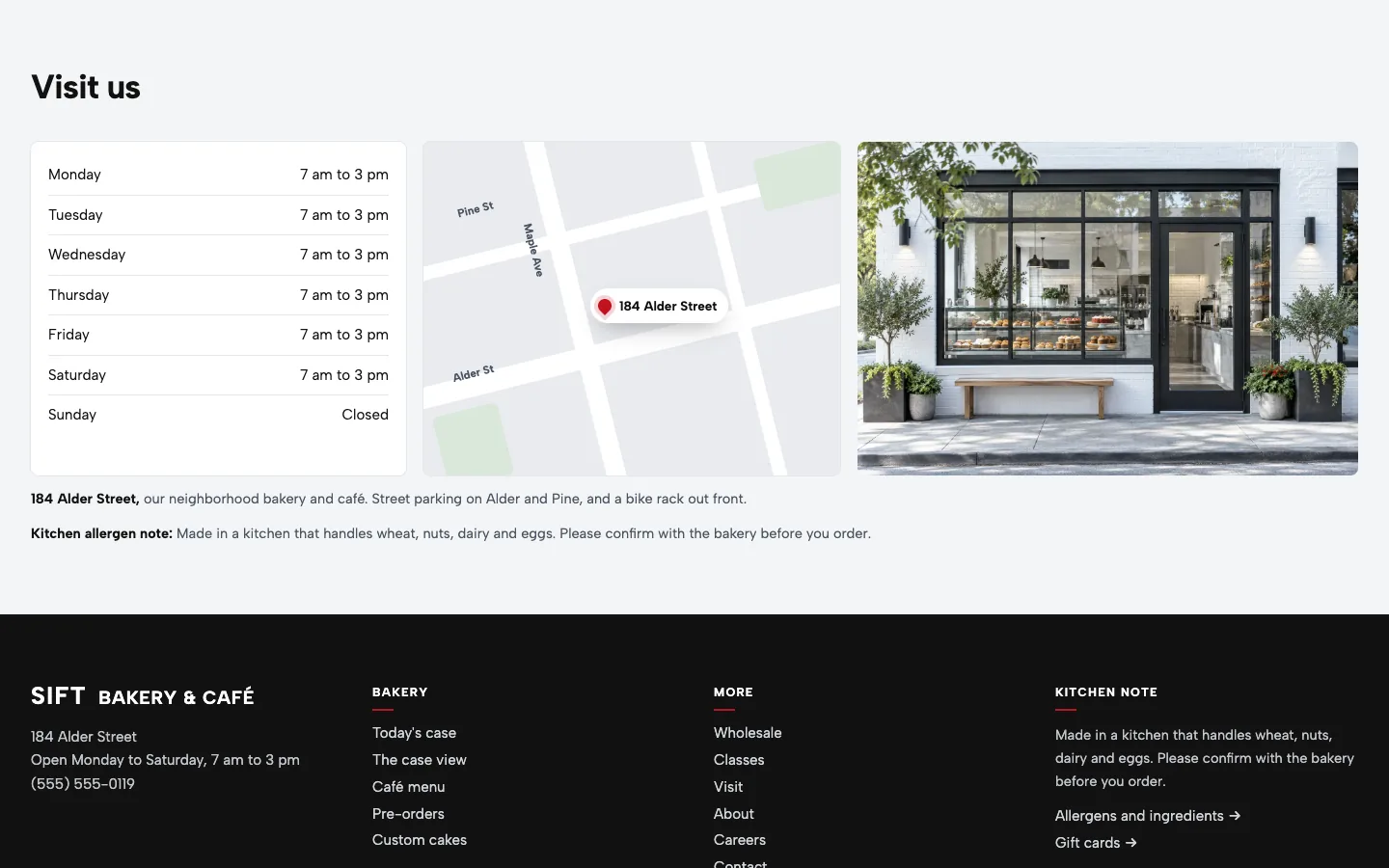Screen dimensions: 1389x868
Task: Go to The case view link
Action: point(420,760)
